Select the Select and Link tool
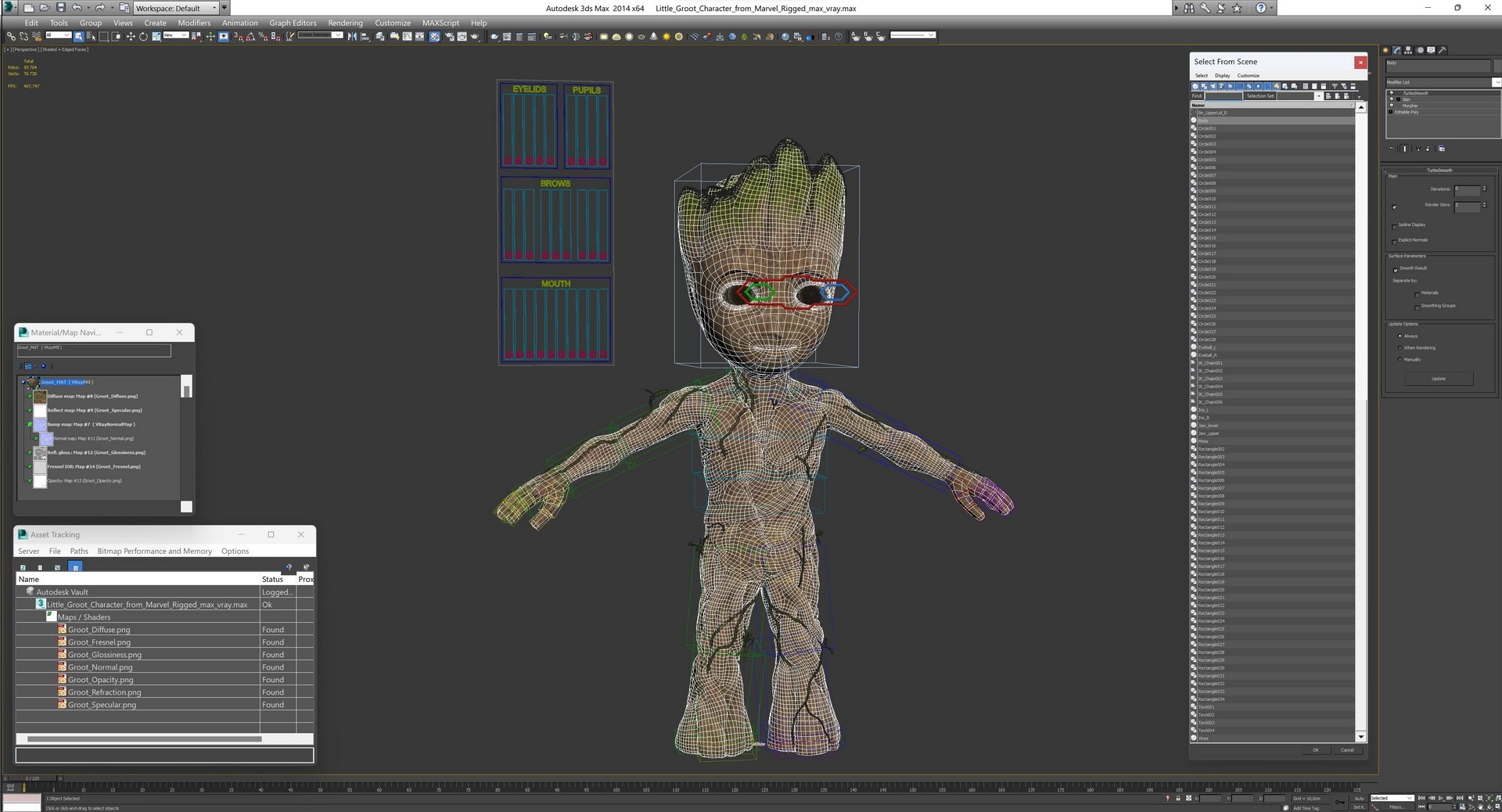 tap(11, 36)
